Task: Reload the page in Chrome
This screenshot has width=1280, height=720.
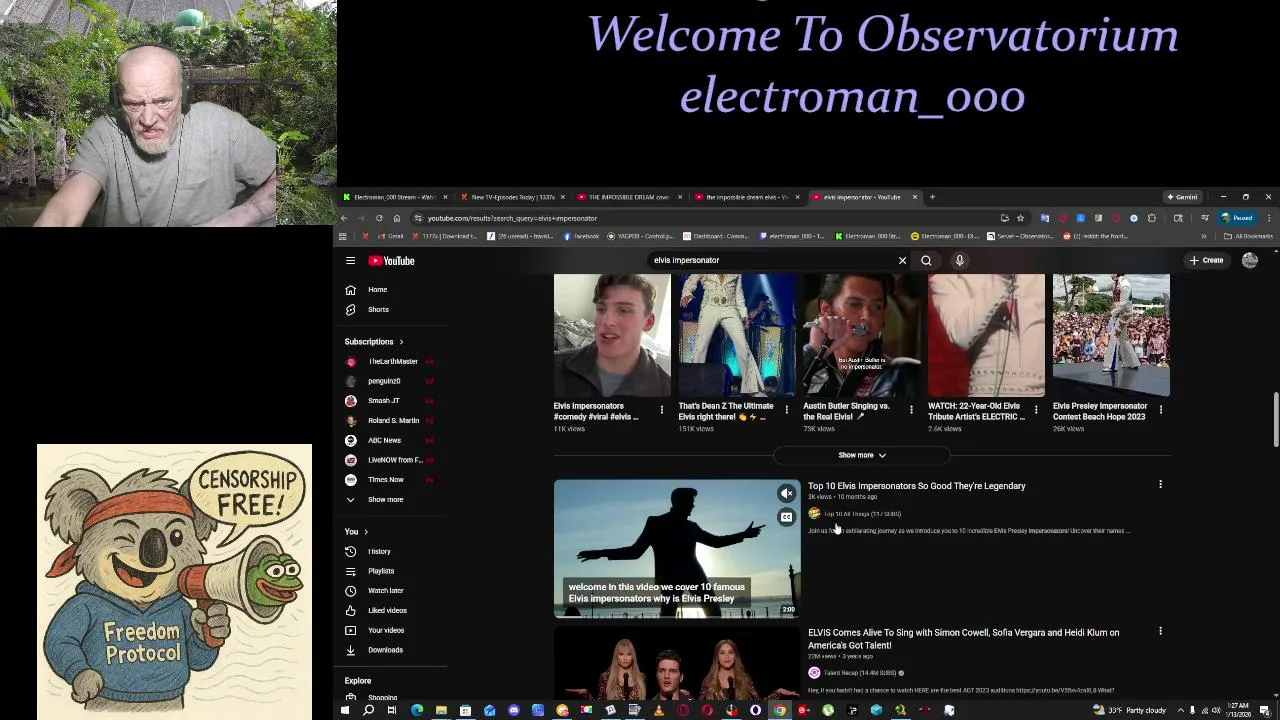Action: coord(379,218)
